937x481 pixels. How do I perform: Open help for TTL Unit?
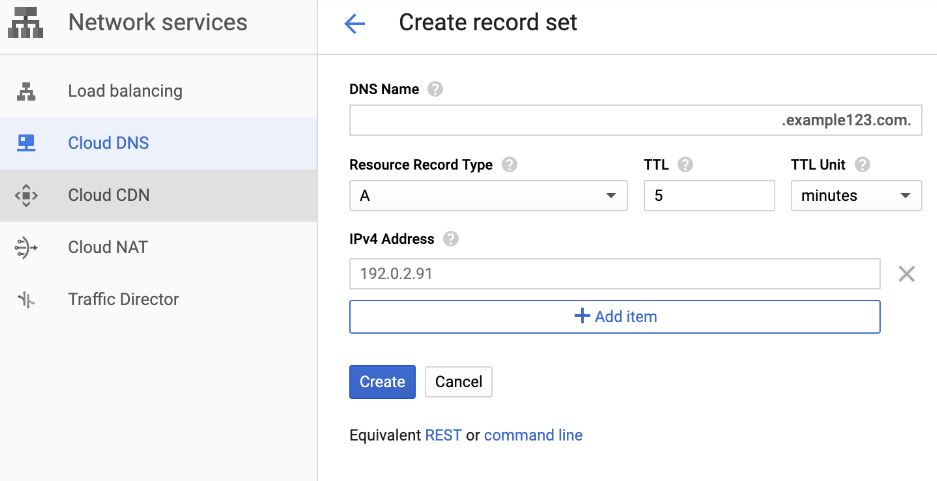(x=862, y=165)
